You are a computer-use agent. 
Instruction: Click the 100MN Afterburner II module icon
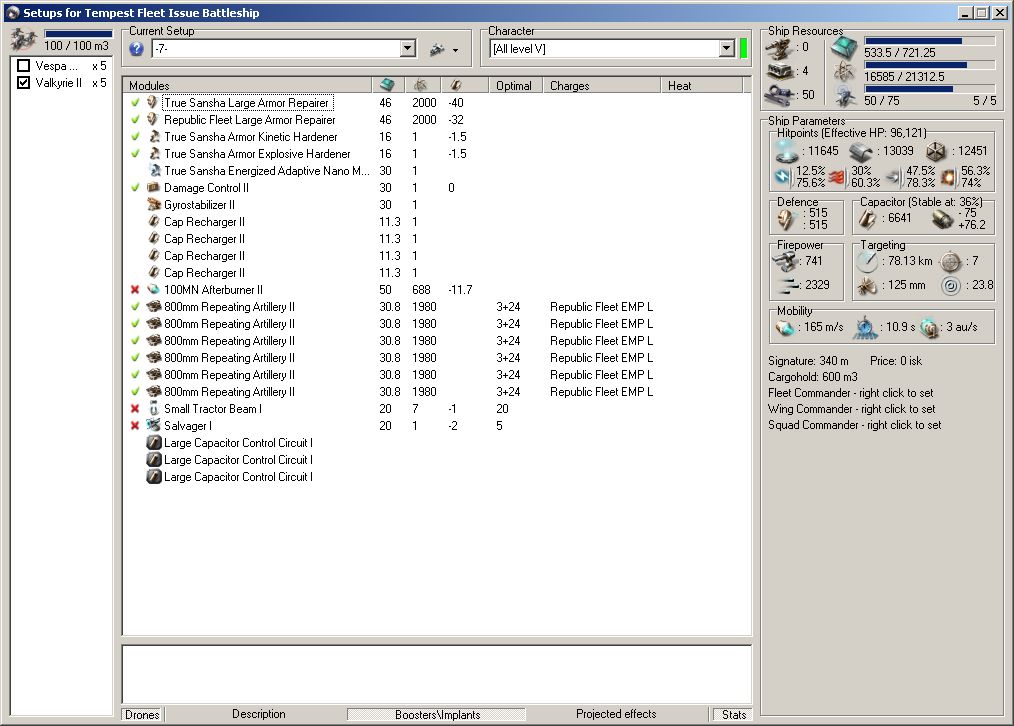click(154, 290)
